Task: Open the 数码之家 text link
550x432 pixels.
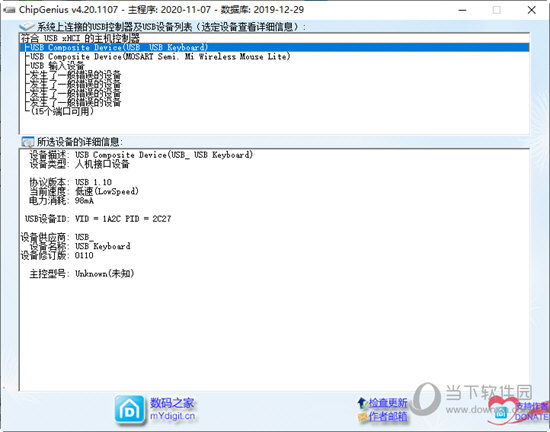Action: click(x=172, y=403)
